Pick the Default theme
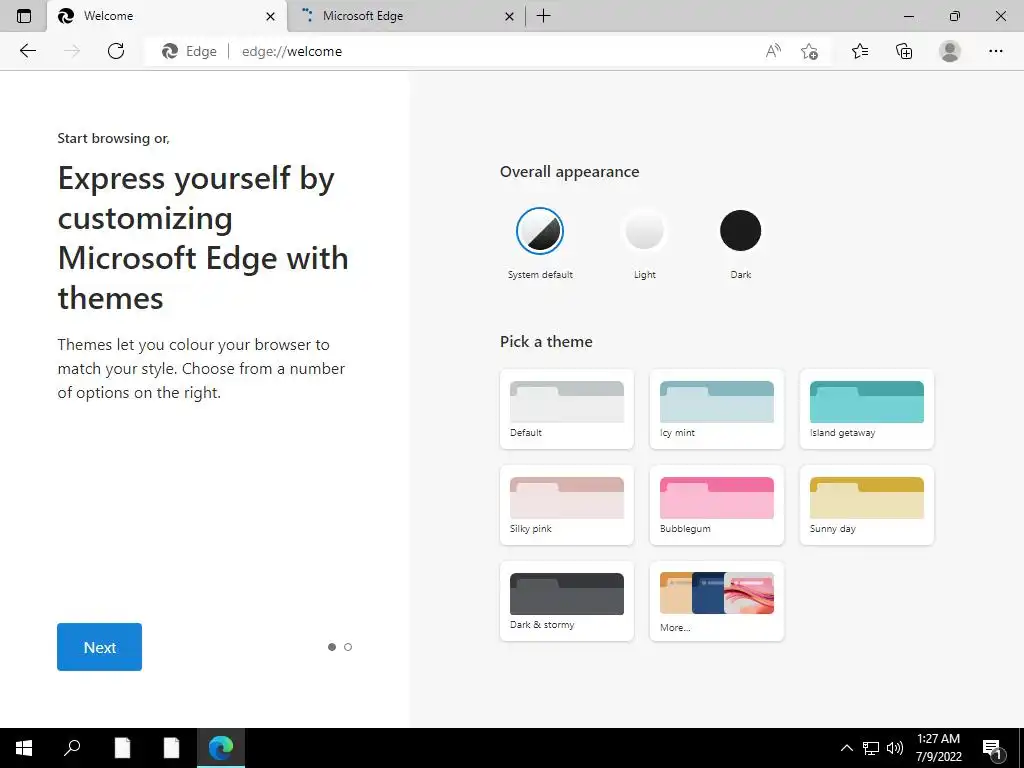Viewport: 1024px width, 768px height. point(567,409)
